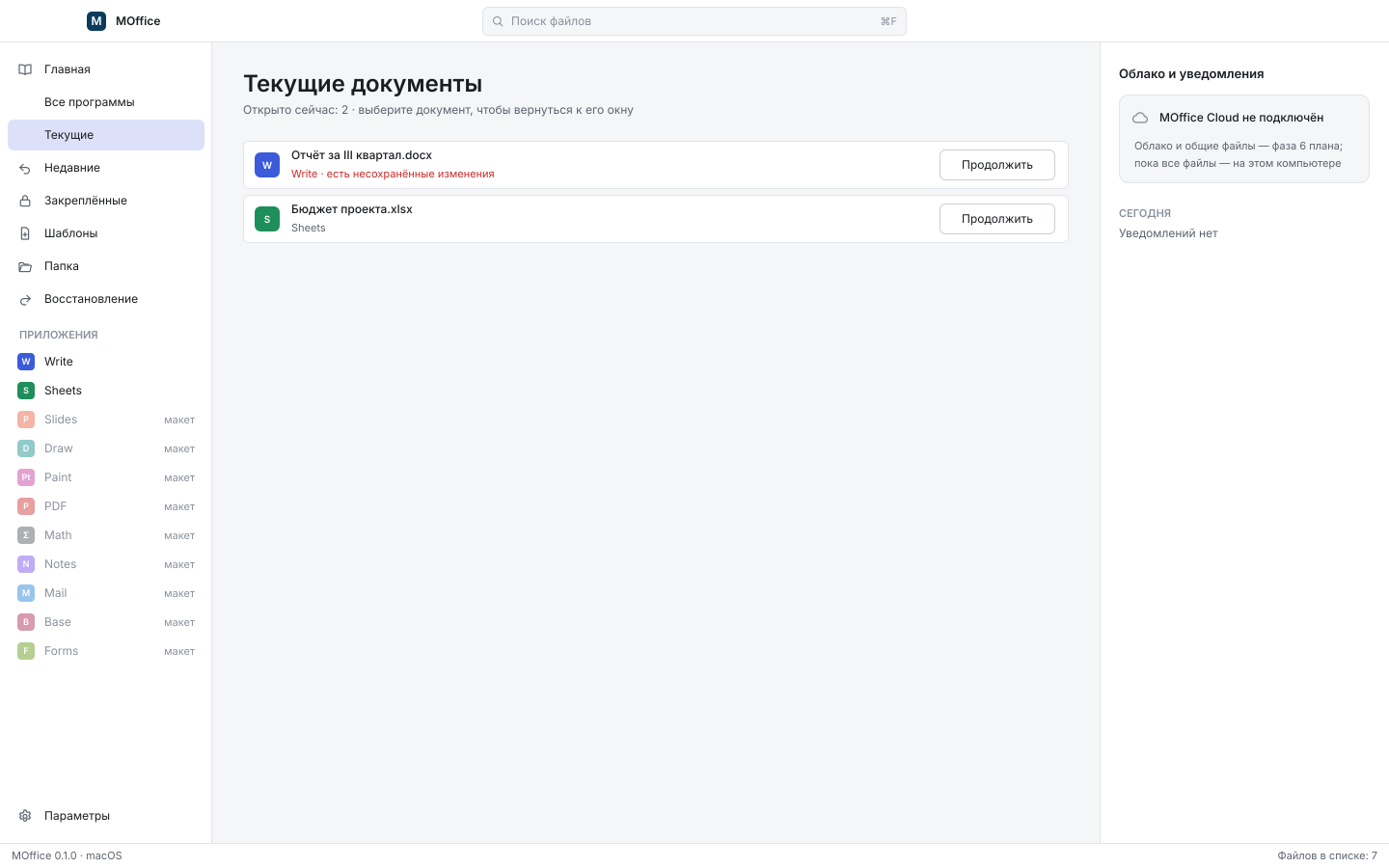Click the Файлов в списке: 7 status
The width and height of the screenshot is (1389, 868).
1327,855
